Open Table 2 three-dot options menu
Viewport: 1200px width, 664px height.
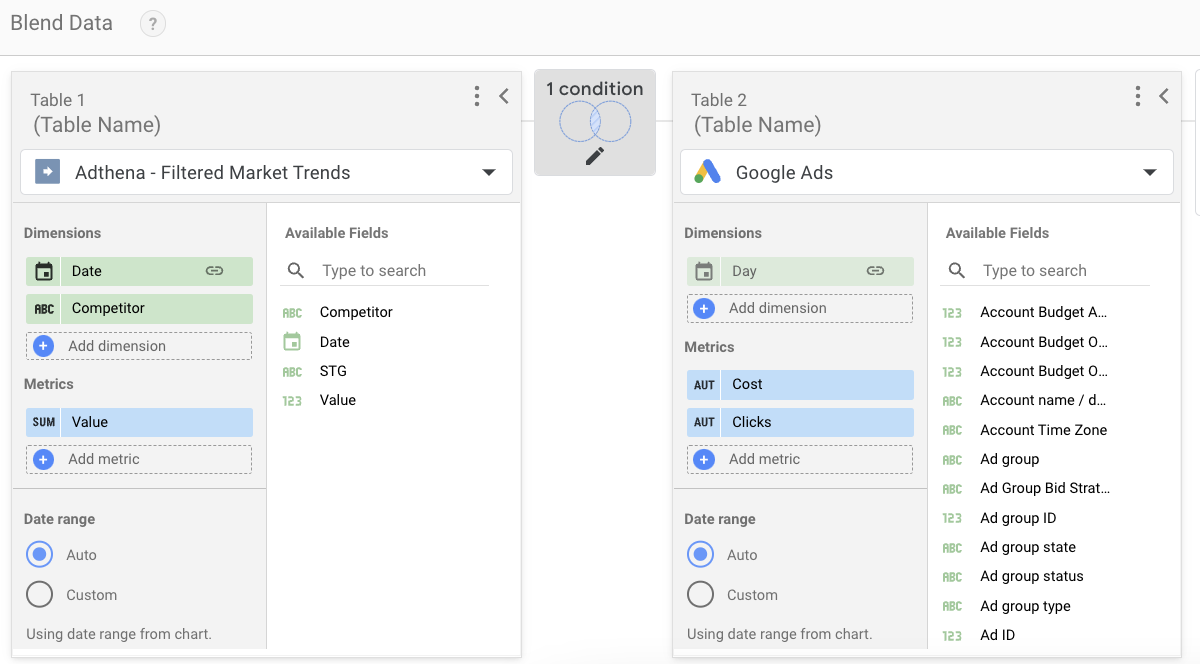coord(1137,96)
